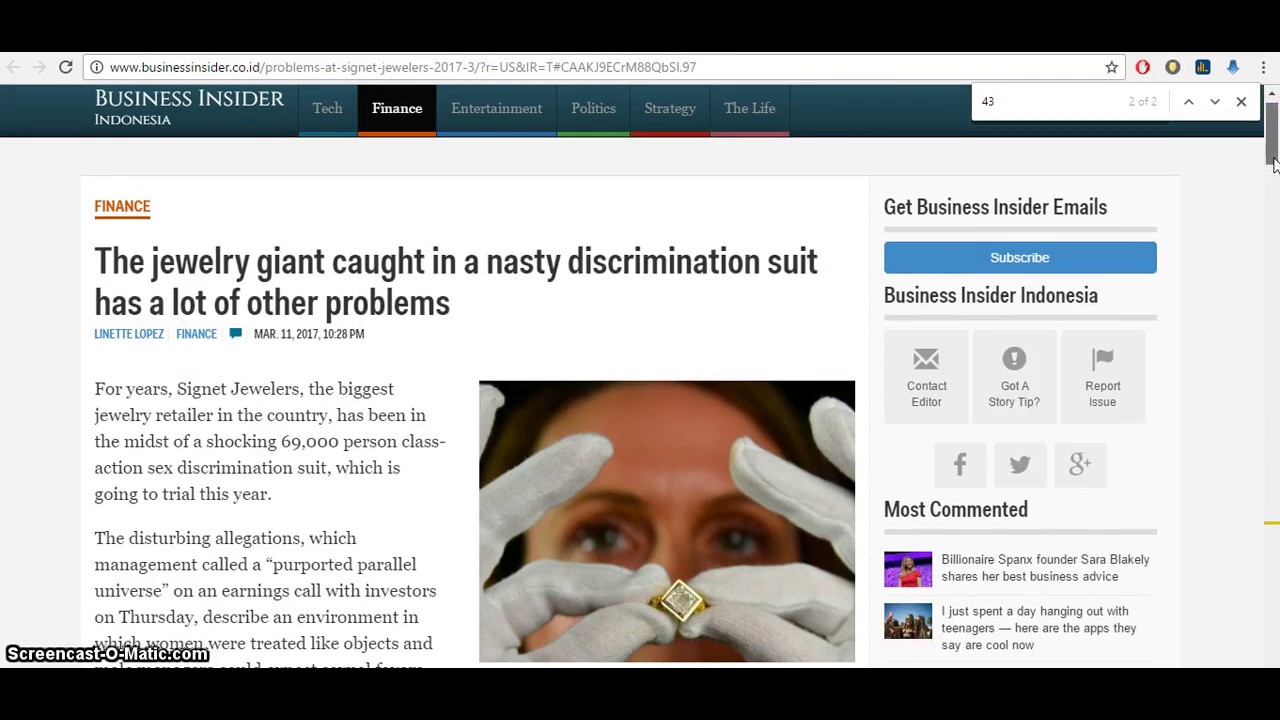
Task: Open the Tech section tab
Action: point(327,108)
